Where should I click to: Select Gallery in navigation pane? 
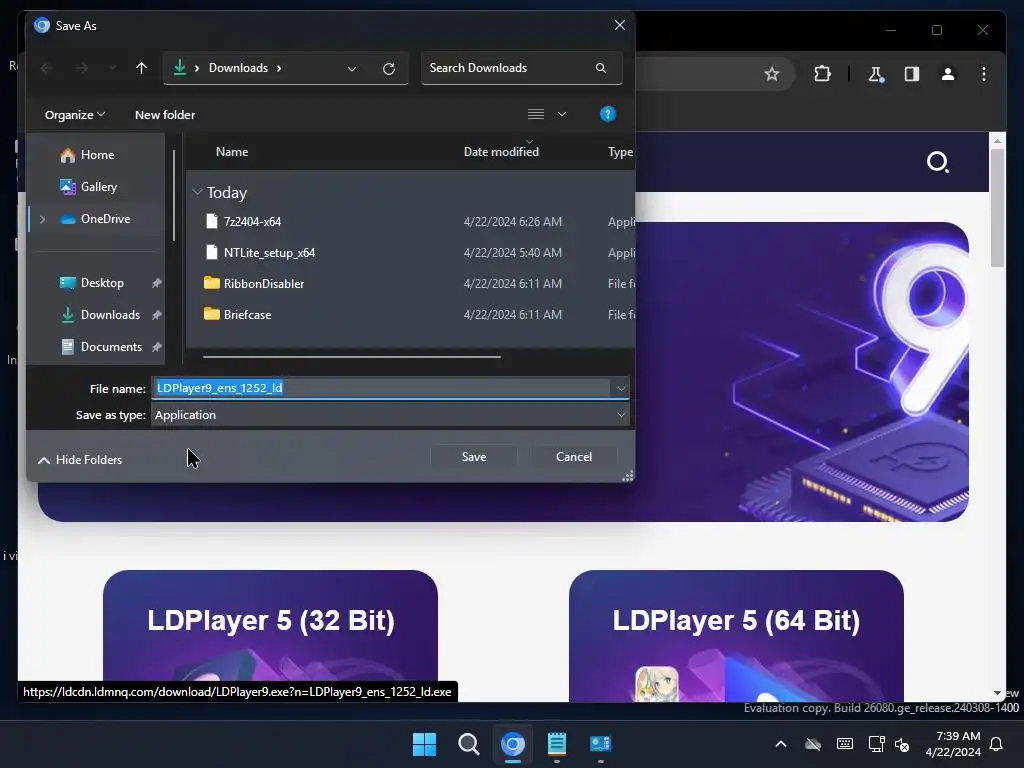[x=99, y=187]
